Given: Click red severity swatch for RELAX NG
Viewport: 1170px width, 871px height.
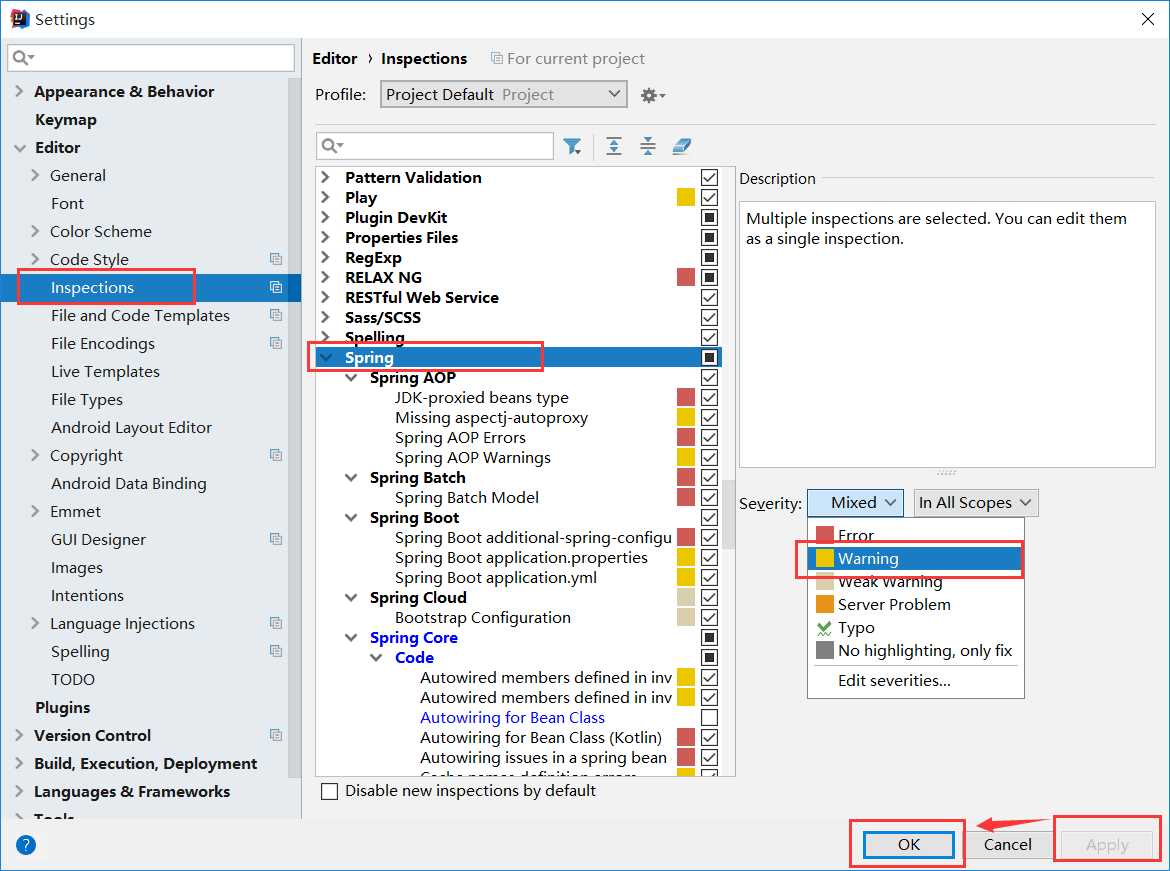Looking at the screenshot, I should tap(686, 278).
